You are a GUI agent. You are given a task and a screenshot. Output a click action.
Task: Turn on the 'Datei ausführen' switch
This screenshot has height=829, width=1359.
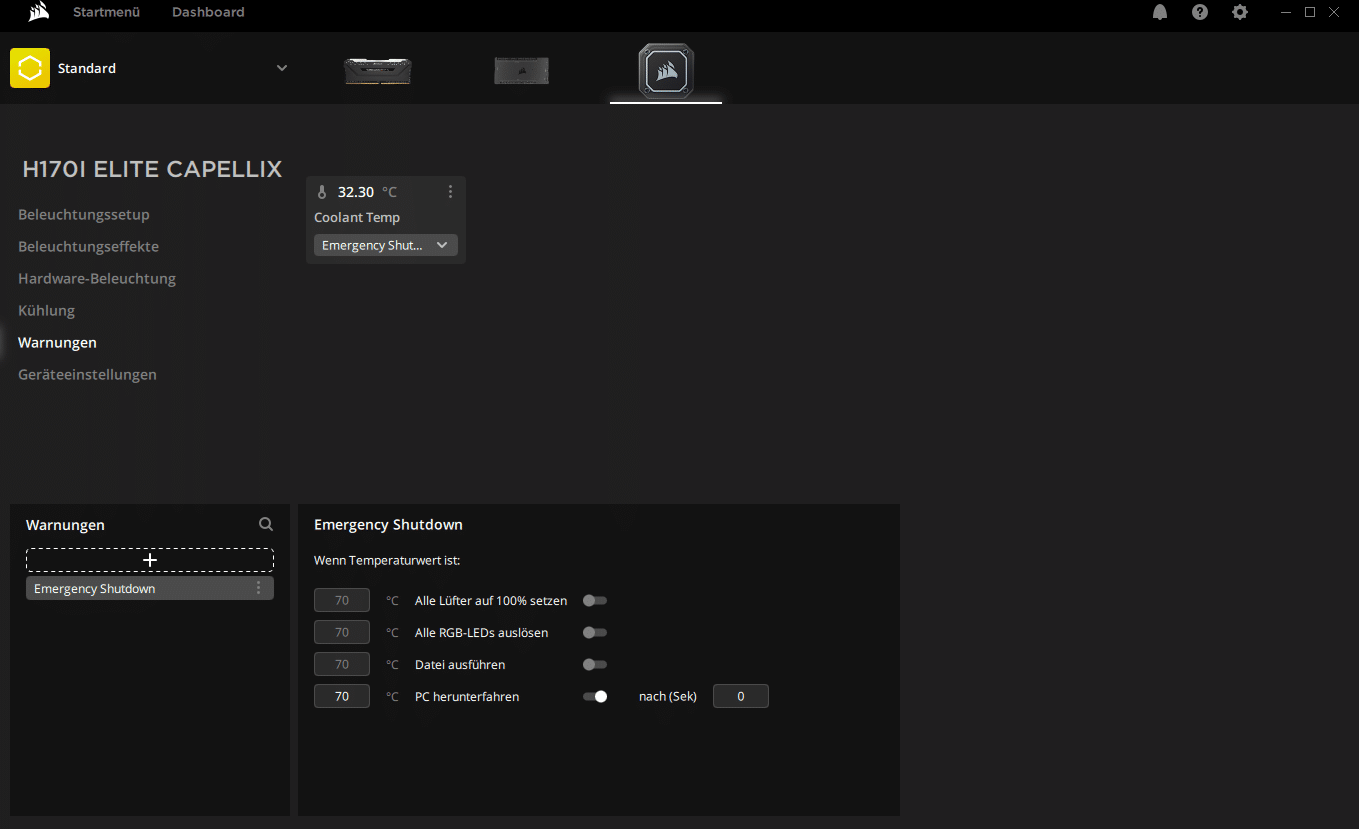[x=595, y=665]
